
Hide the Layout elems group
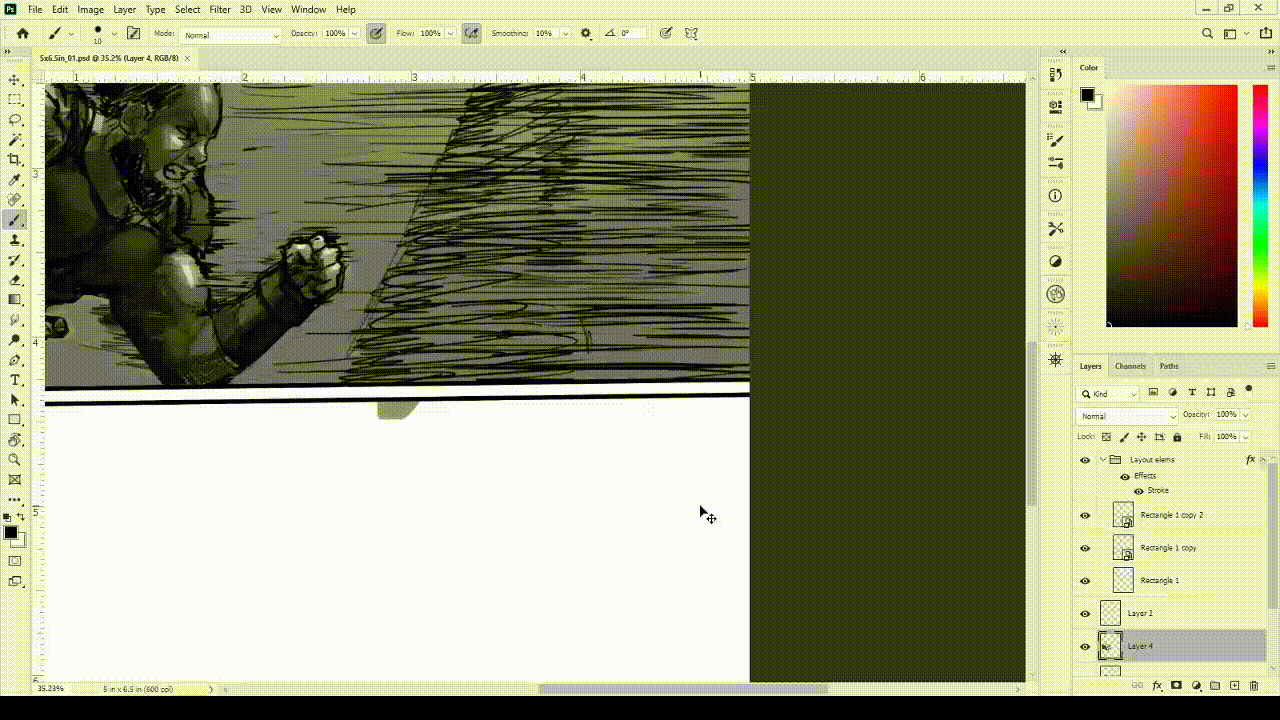coord(1085,460)
